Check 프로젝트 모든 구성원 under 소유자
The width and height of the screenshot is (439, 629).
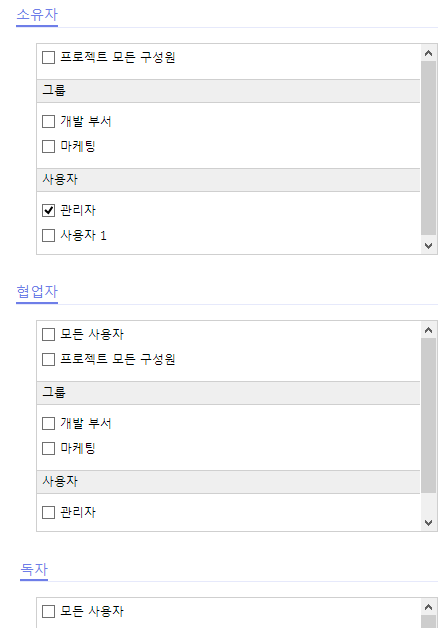click(49, 57)
